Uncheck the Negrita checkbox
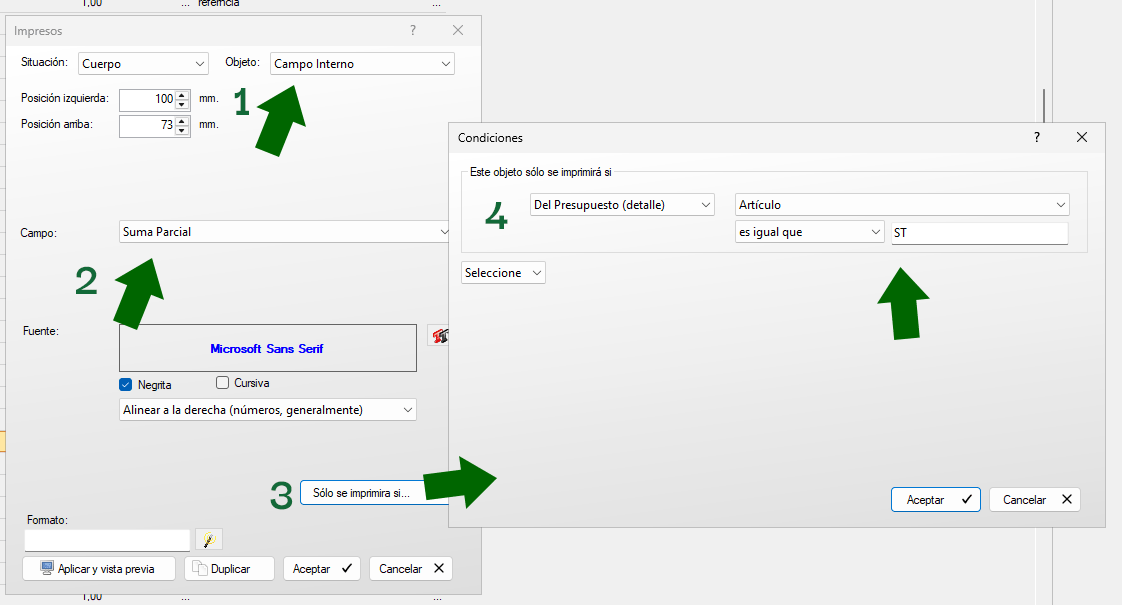Screen dimensions: 1122x605 [x=126, y=385]
